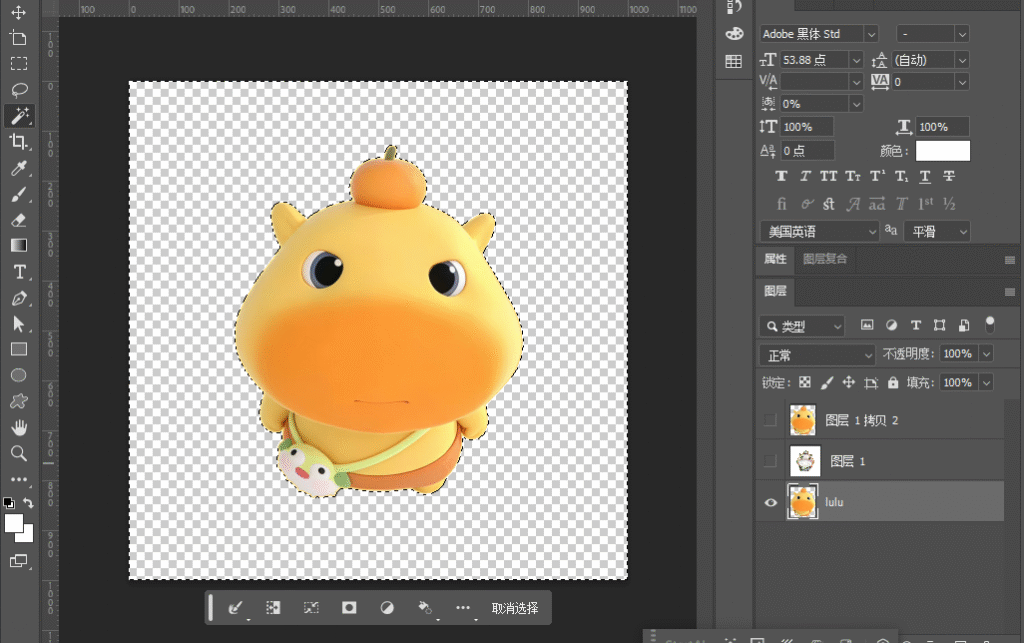The image size is (1024, 643).
Task: Change screen mode icon in toolbar
Action: tap(18, 561)
